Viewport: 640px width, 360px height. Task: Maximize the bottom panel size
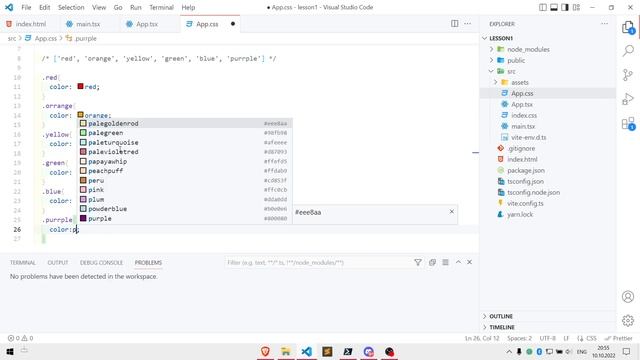pos(458,262)
